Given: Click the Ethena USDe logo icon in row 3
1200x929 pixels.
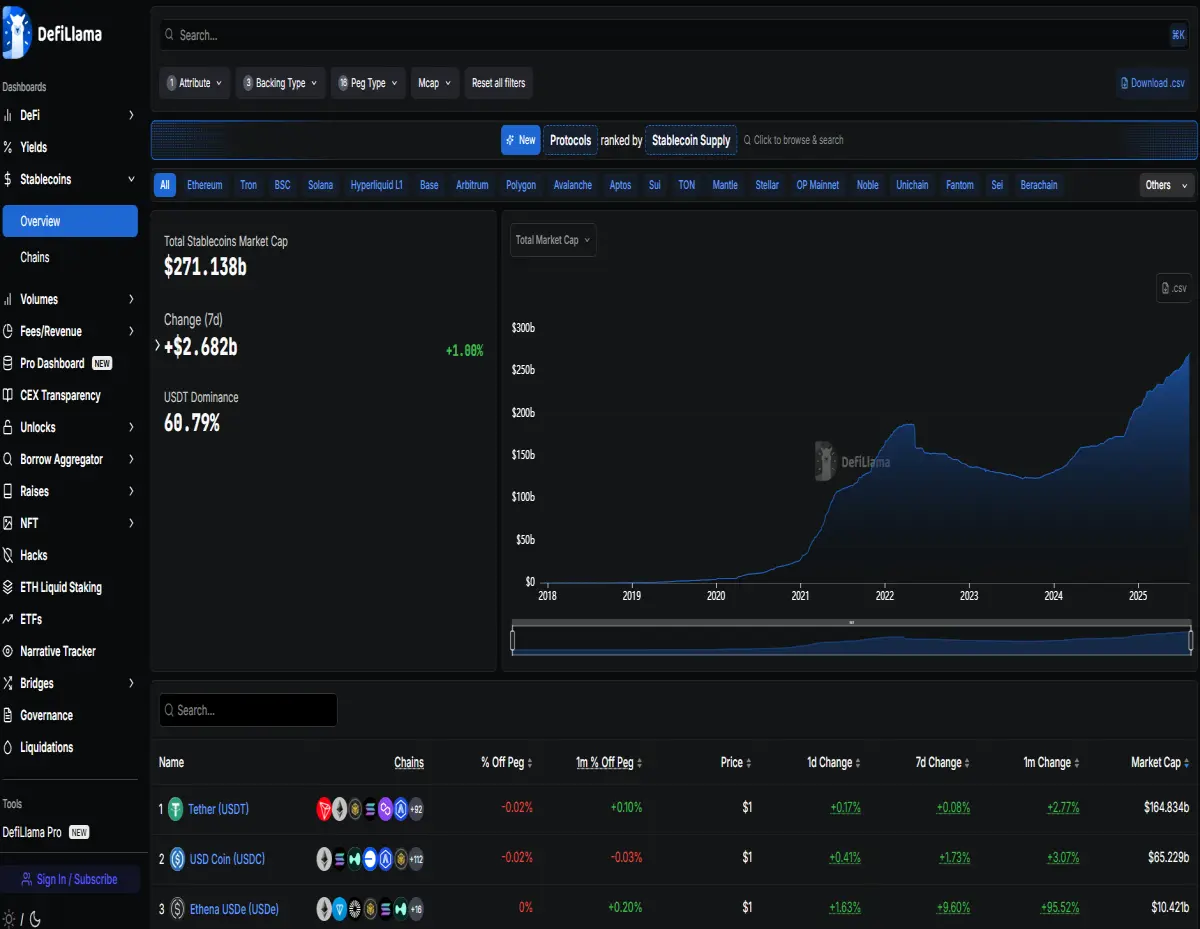Looking at the screenshot, I should click(177, 909).
